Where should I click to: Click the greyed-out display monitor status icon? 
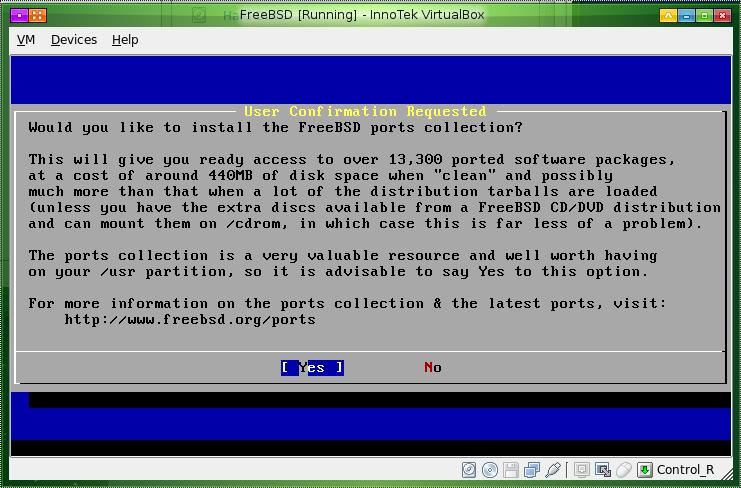(582, 470)
